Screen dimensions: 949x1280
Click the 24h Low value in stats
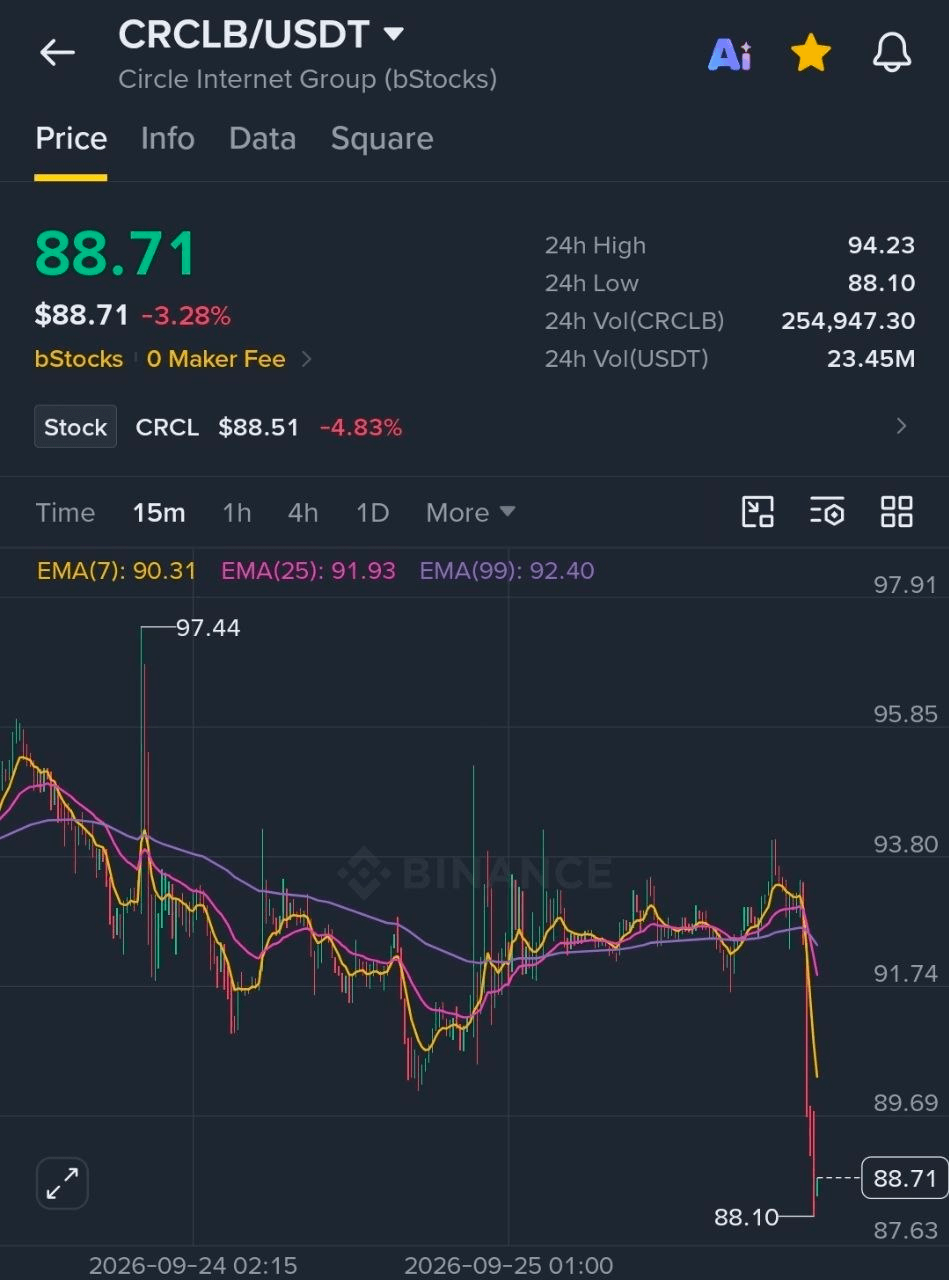(881, 283)
